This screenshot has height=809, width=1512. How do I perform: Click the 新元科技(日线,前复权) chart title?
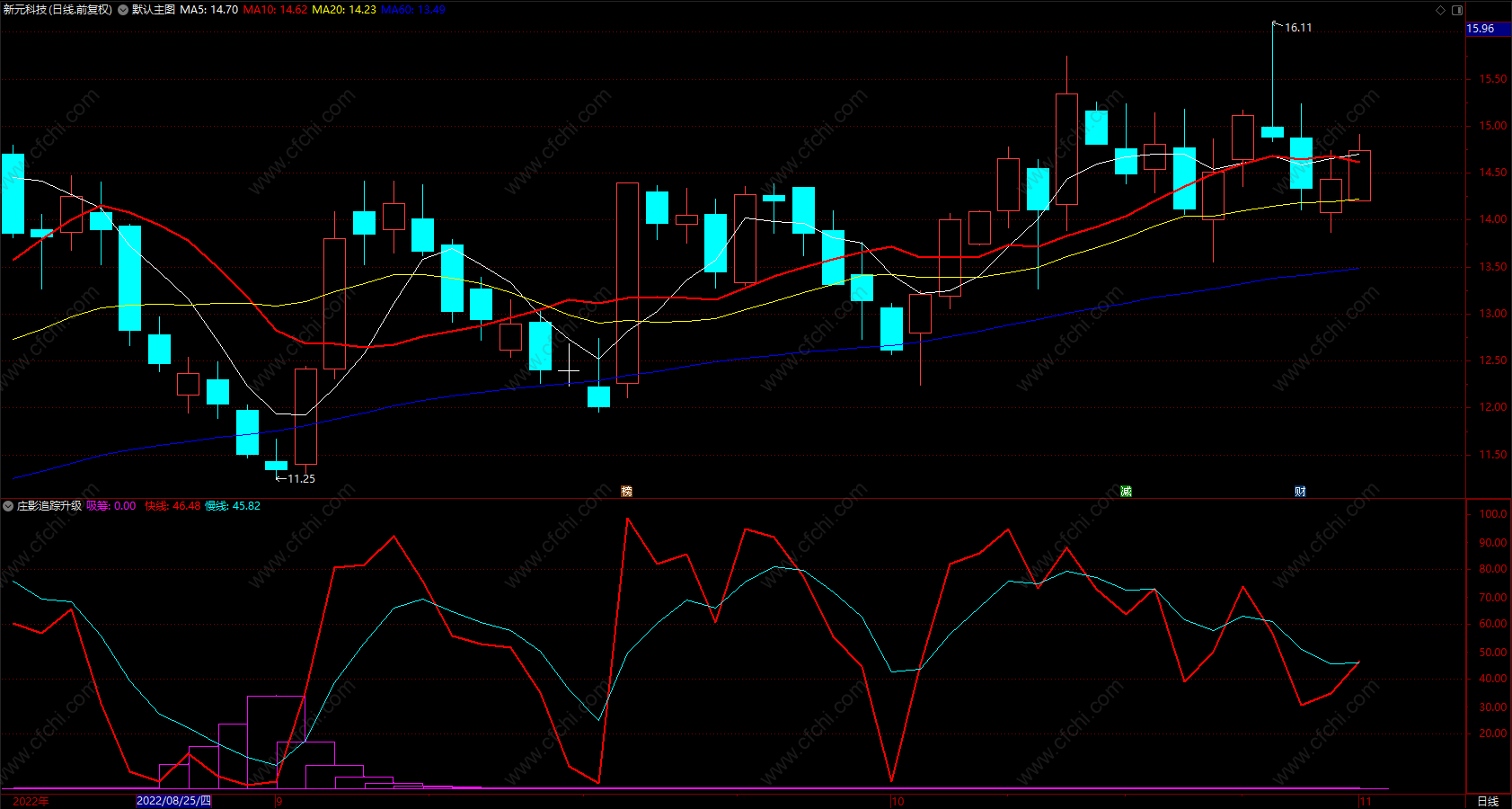(58, 10)
